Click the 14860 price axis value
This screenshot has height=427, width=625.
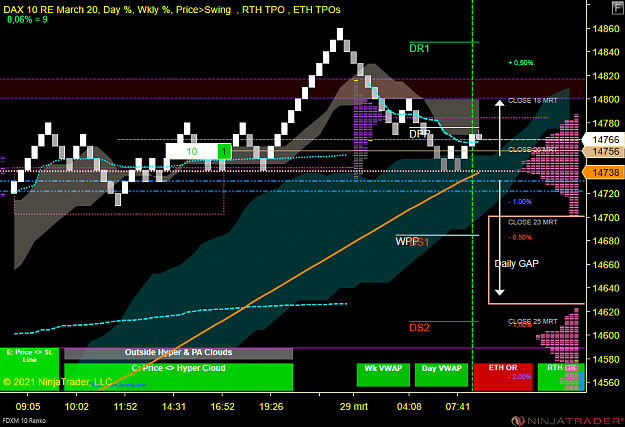606,29
